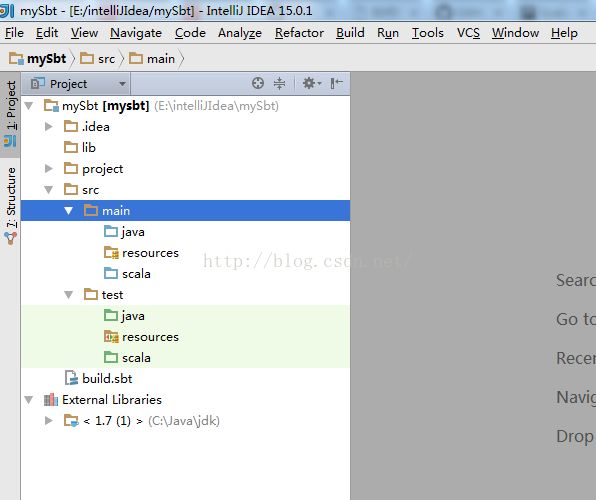Click the mySbt module folder icon in tree
Screen dimensions: 596x500
click(x=51, y=105)
